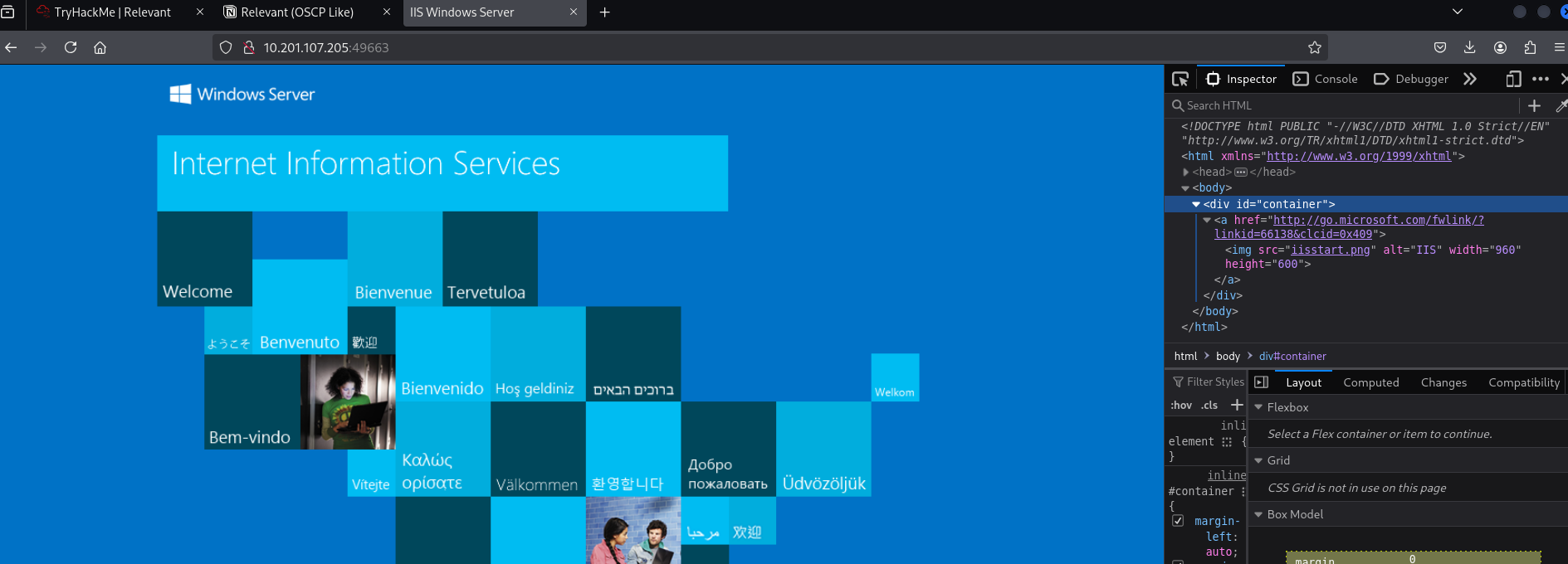Viewport: 1568px width, 564px height.
Task: Open the Computed styles tab
Action: pos(1370,382)
